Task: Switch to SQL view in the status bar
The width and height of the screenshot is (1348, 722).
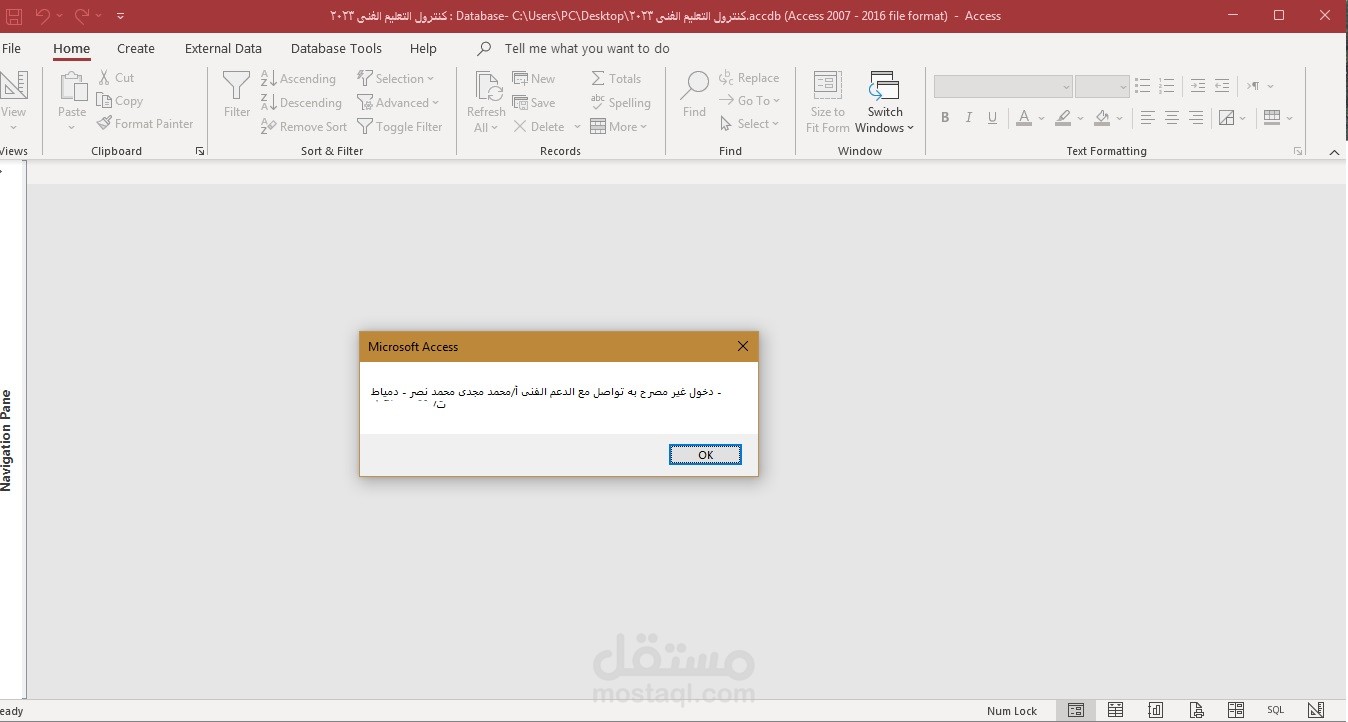Action: coord(1276,710)
